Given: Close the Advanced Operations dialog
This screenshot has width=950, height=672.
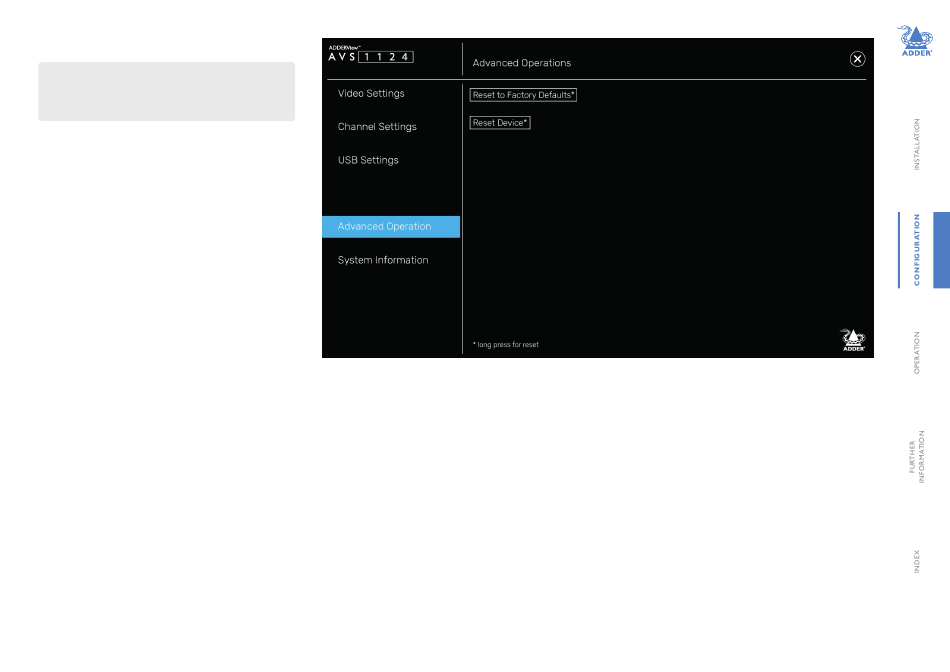Looking at the screenshot, I should tap(857, 59).
